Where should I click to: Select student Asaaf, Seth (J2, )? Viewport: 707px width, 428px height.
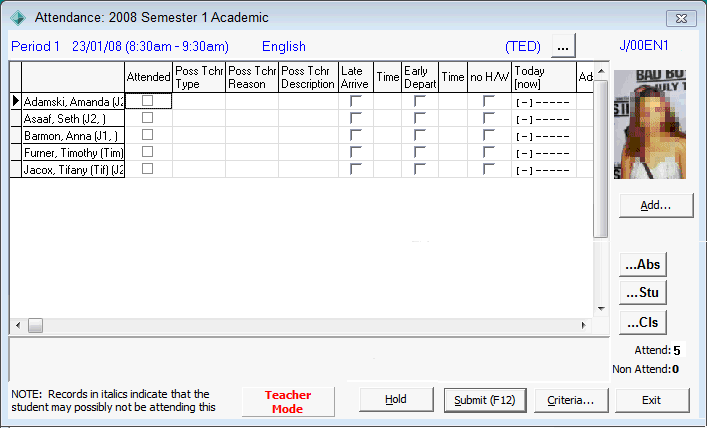(x=73, y=119)
